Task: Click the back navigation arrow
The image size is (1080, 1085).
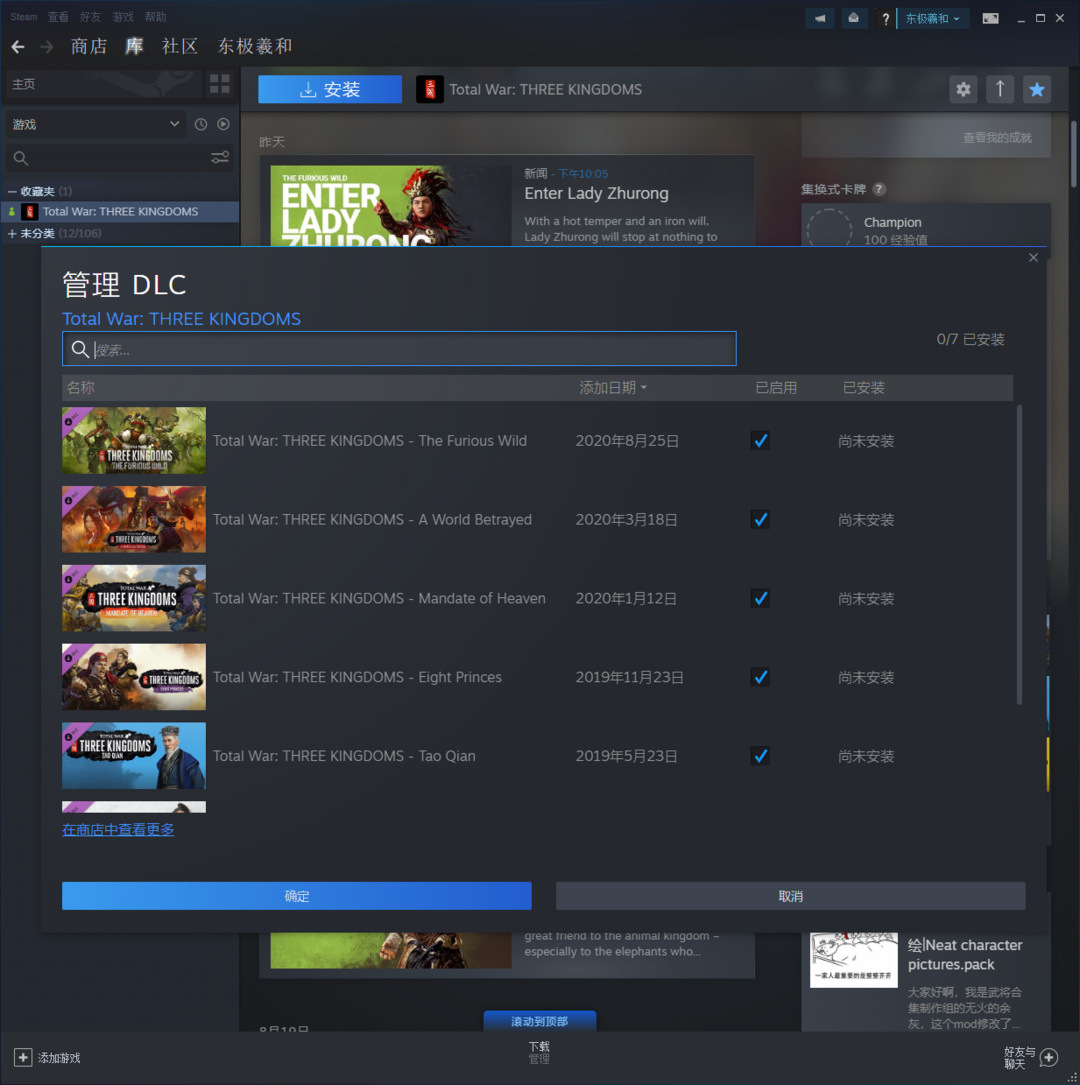Action: (x=18, y=47)
